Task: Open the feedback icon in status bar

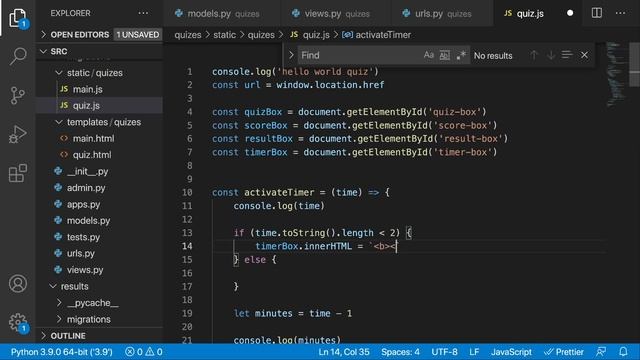Action: coord(601,352)
